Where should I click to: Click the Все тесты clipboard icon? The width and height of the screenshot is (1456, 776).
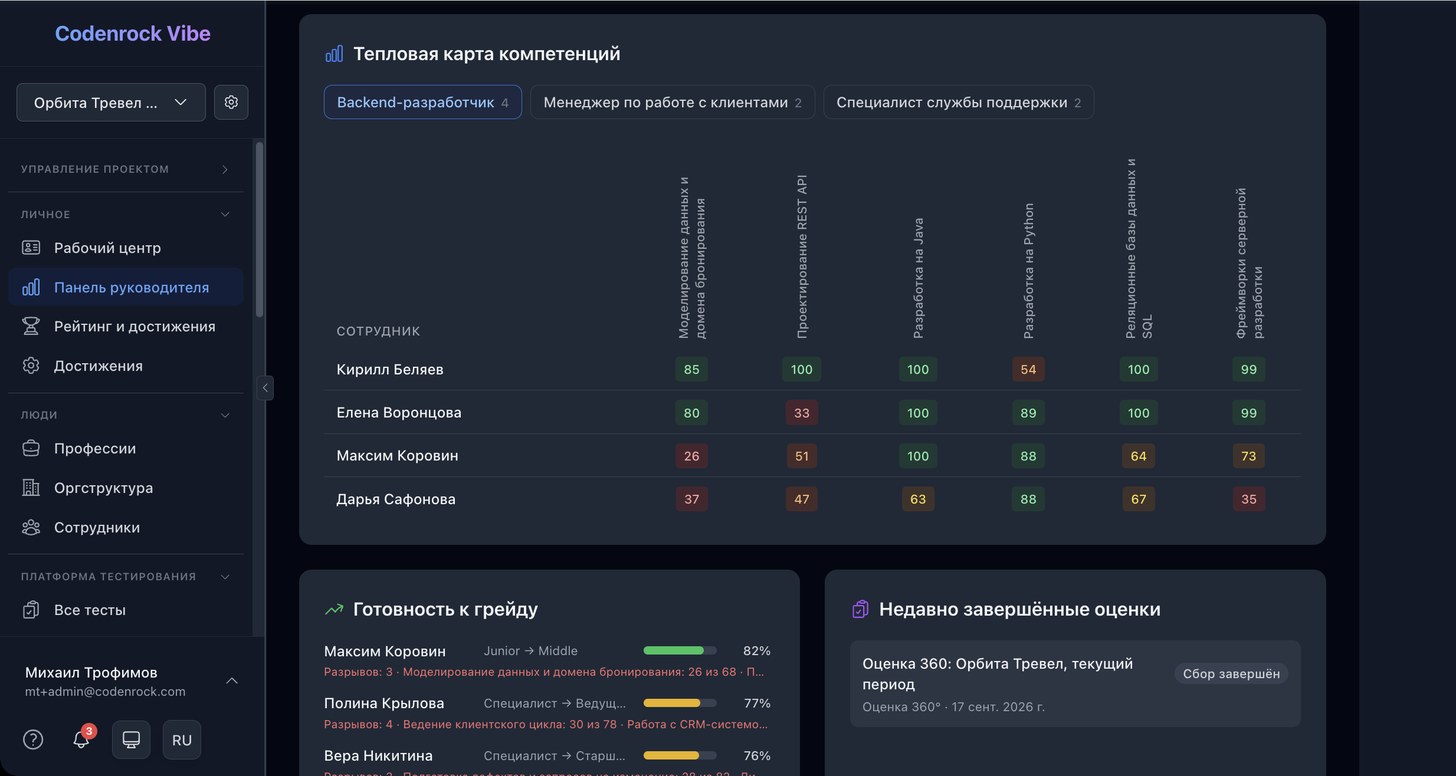coord(31,610)
